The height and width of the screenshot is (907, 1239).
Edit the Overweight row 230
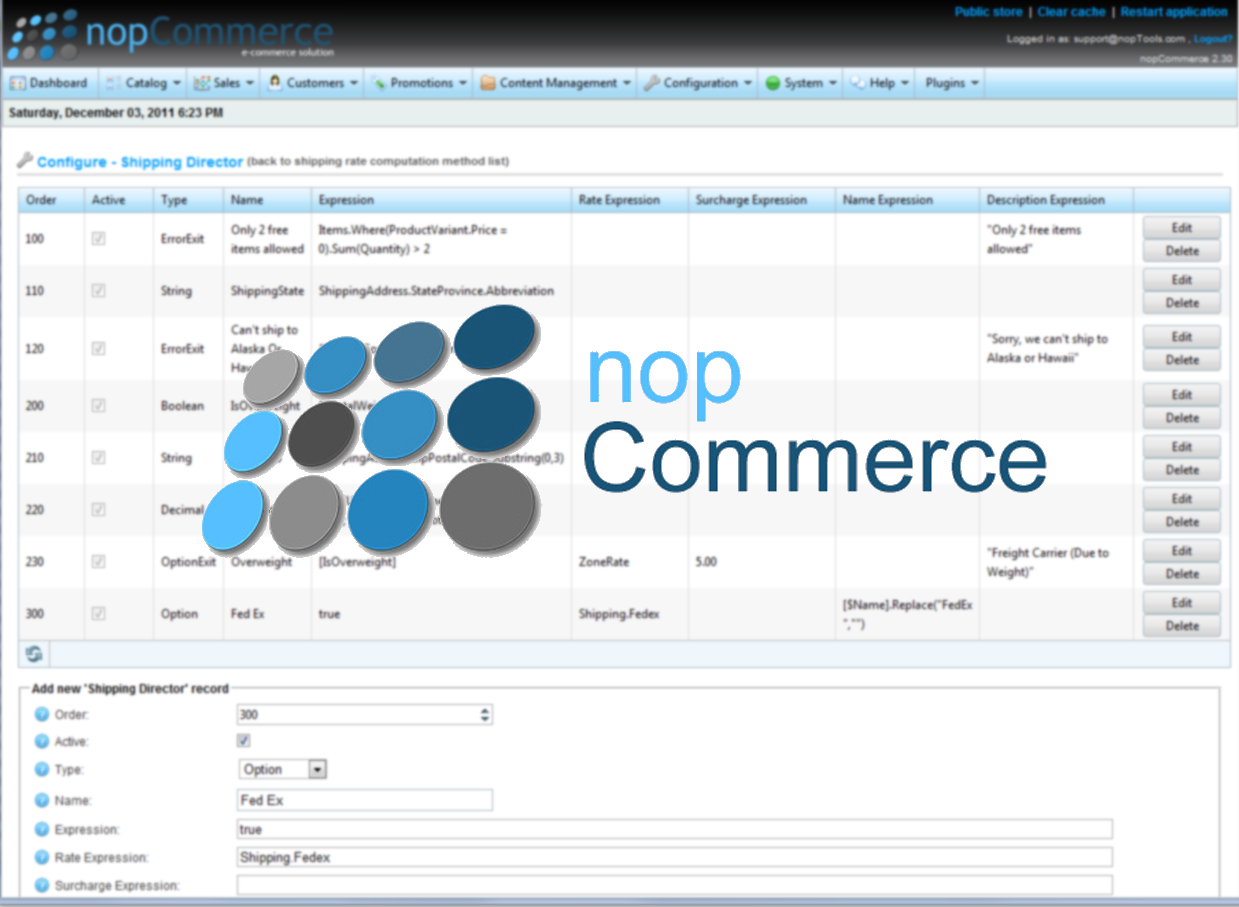1182,551
